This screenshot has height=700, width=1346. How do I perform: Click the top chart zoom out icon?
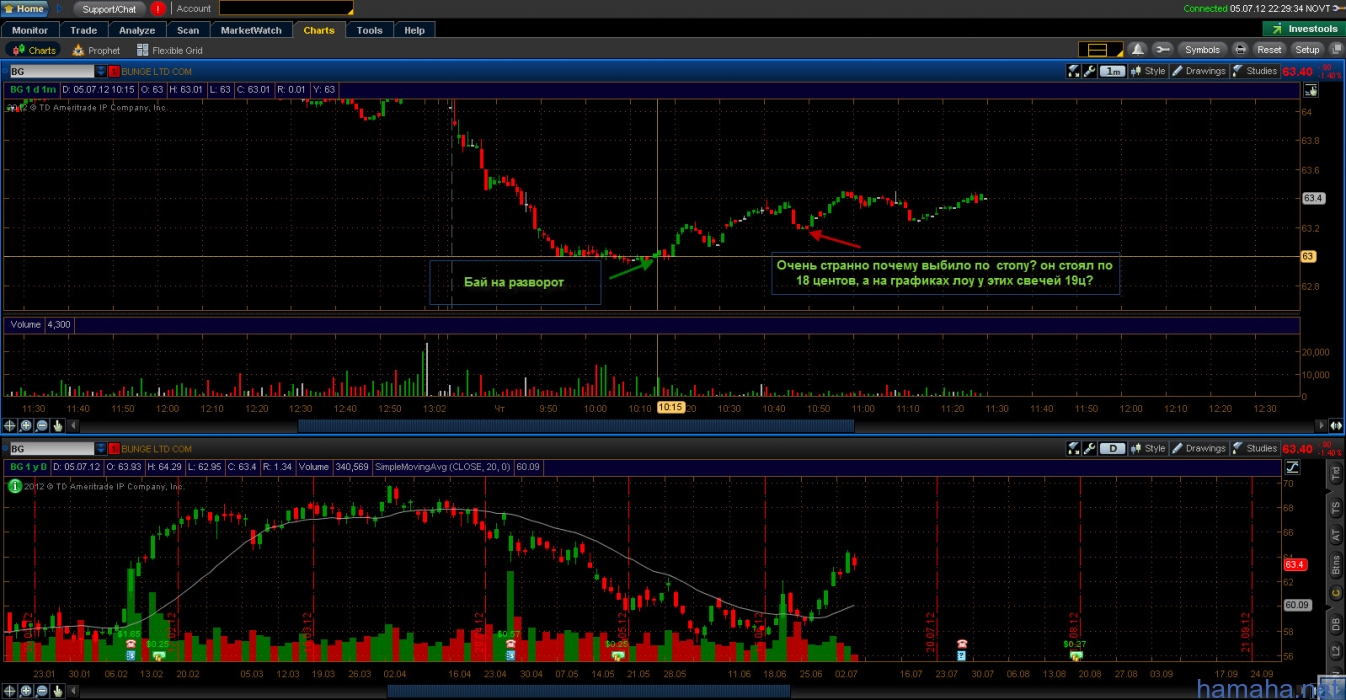point(42,425)
